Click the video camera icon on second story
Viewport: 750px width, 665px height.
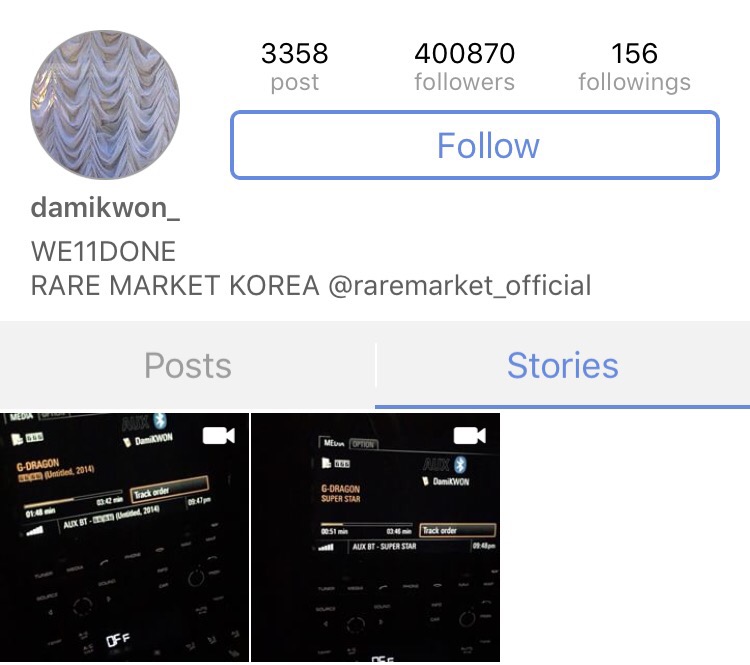pyautogui.click(x=470, y=436)
